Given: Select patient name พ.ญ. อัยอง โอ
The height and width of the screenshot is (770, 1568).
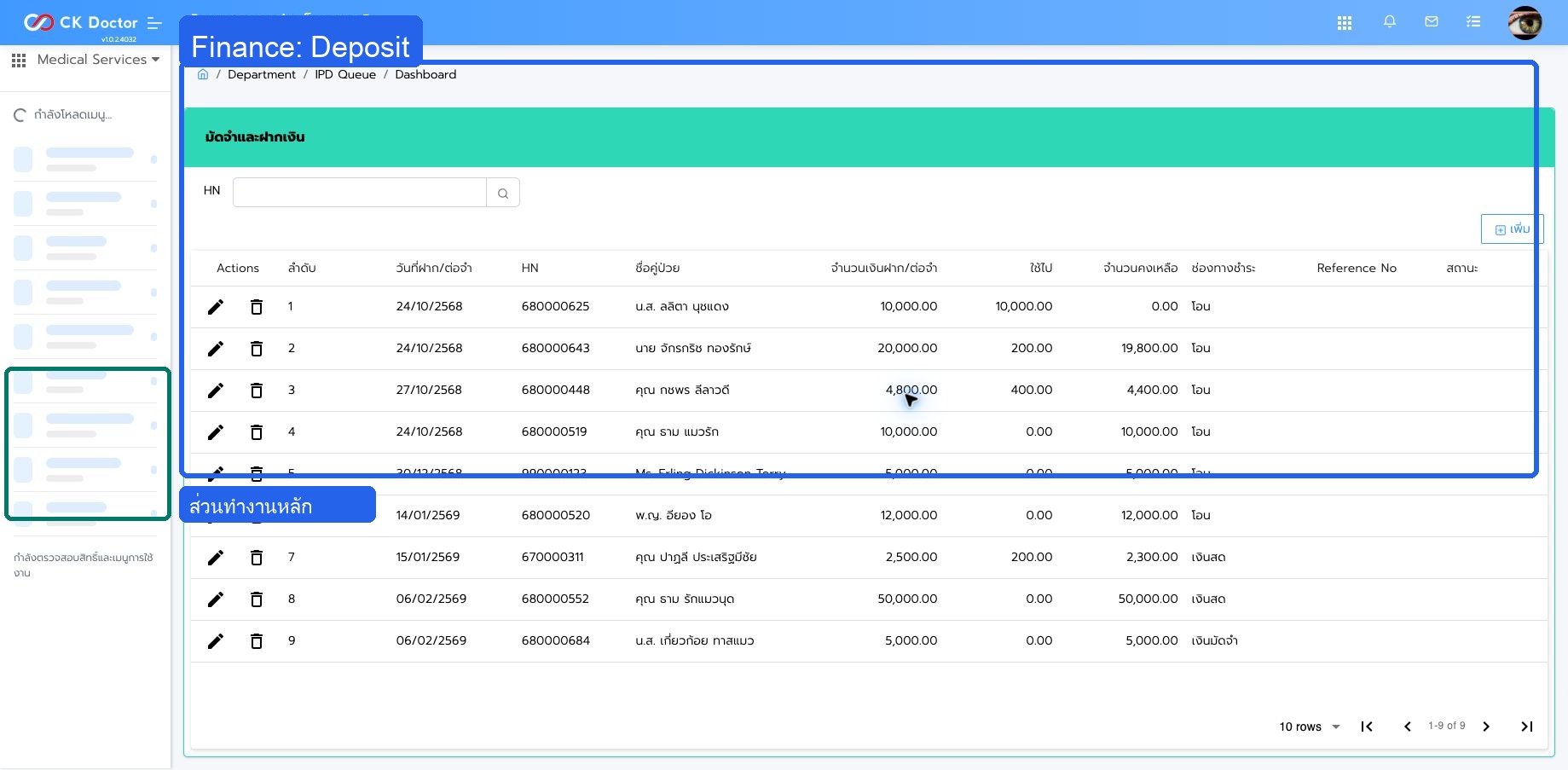Looking at the screenshot, I should (674, 515).
